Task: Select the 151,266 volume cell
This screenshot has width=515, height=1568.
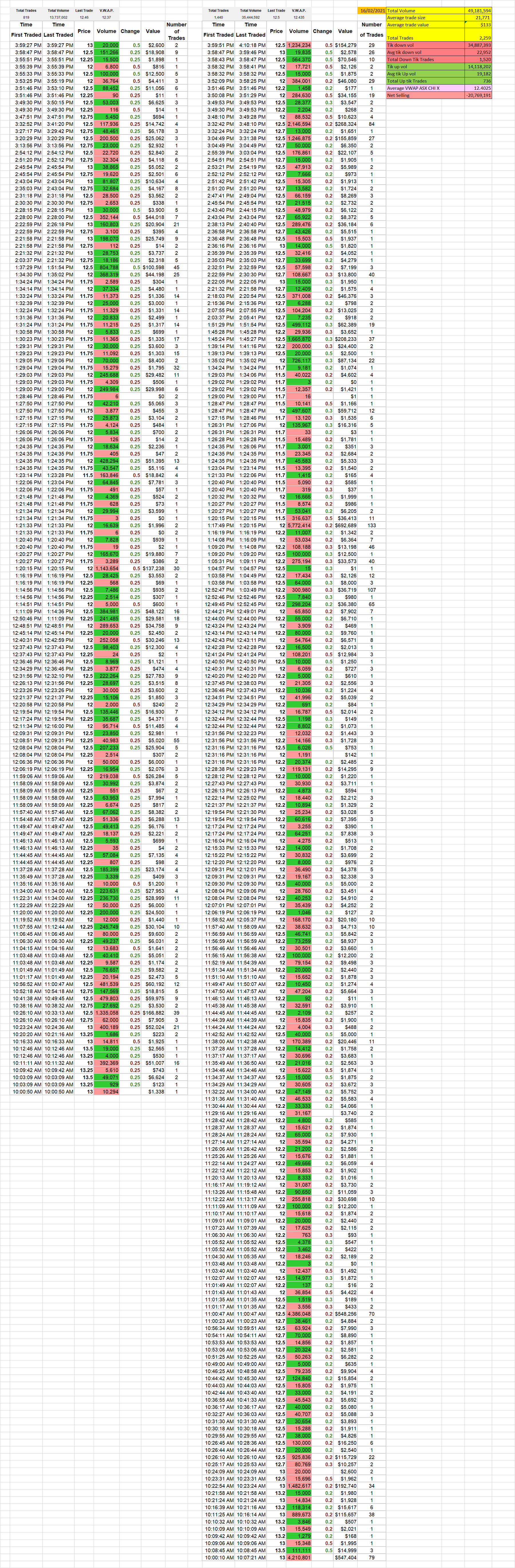Action: click(x=107, y=52)
